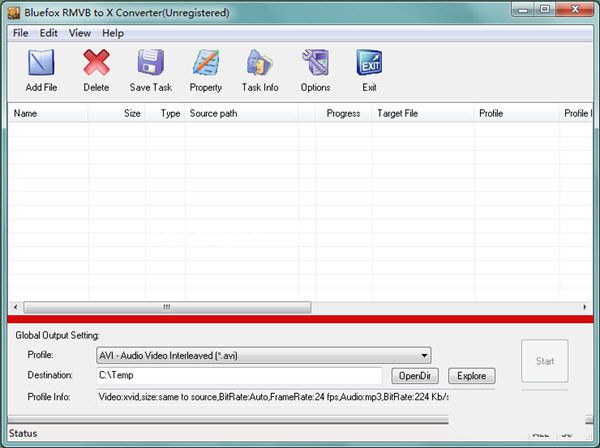Viewport: 600px width, 448px height.
Task: Click the scrollbar left arrow
Action: (x=15, y=307)
